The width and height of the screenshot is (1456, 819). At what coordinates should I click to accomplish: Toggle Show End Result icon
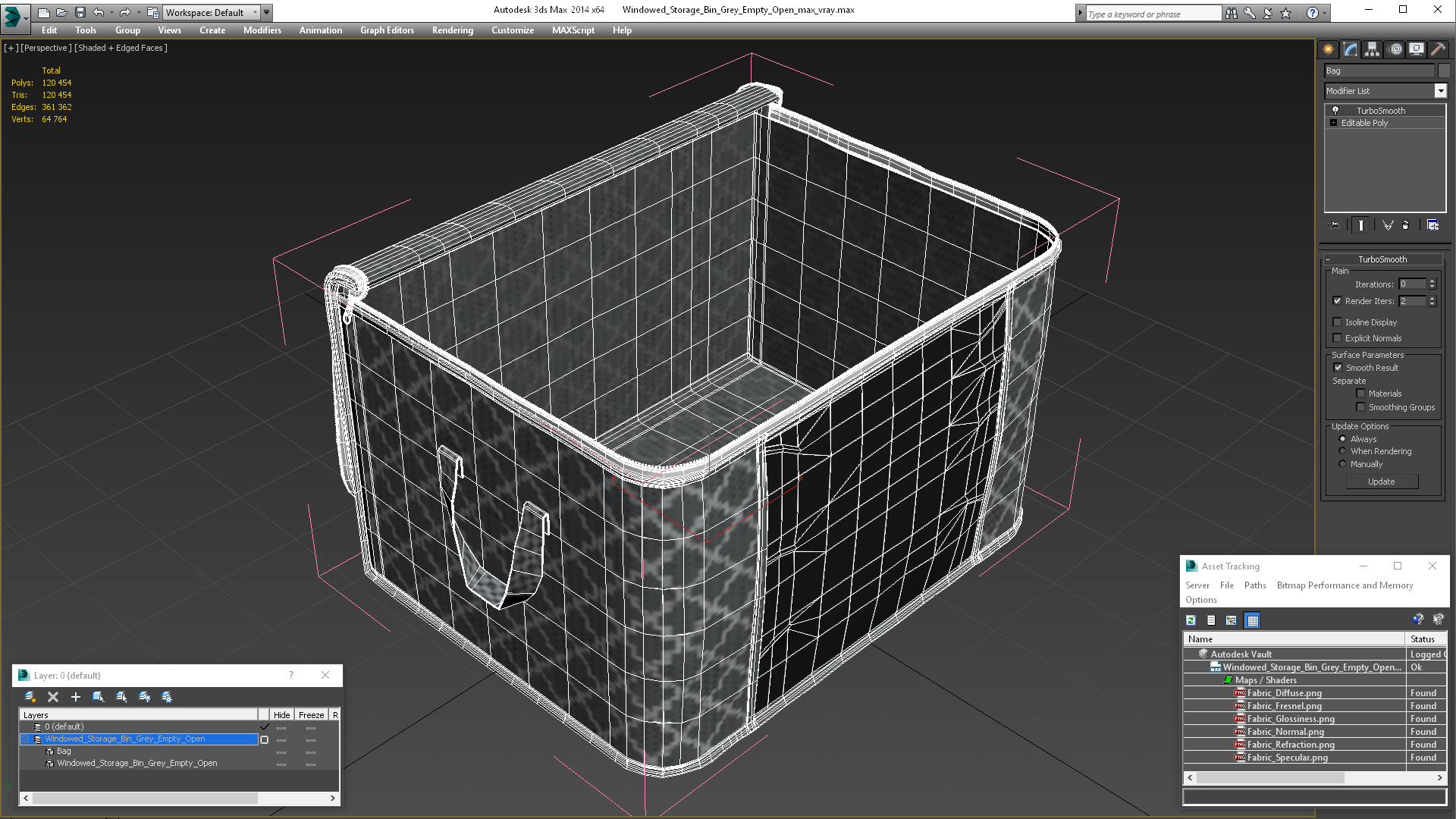1361,225
